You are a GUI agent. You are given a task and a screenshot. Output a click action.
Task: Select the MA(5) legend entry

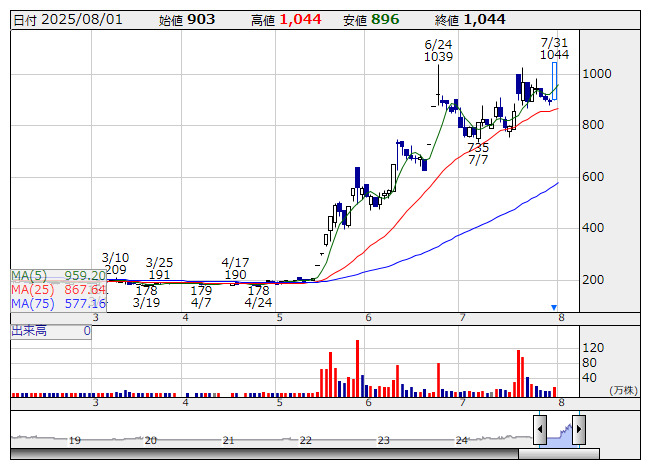(x=58, y=275)
